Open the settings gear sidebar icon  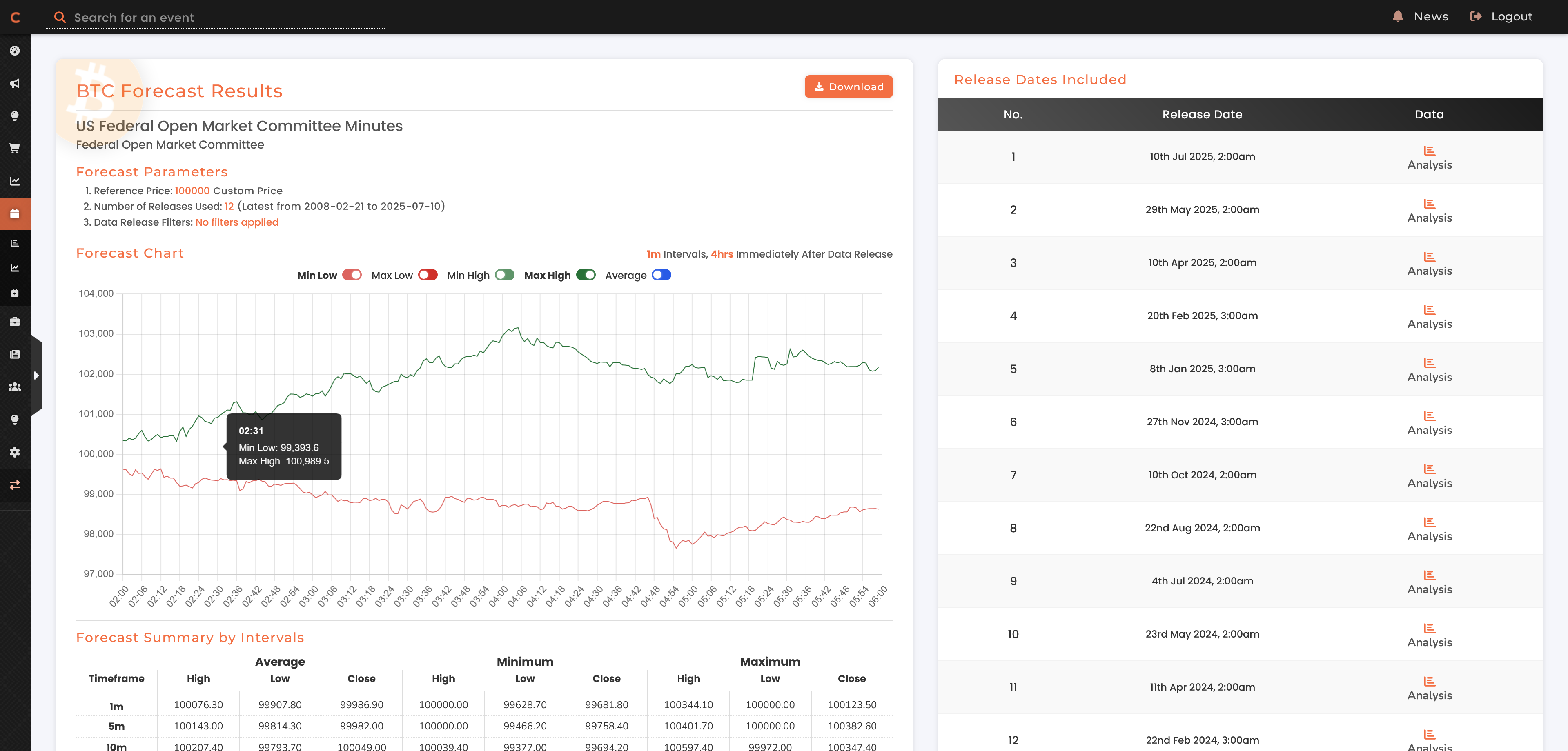click(x=15, y=452)
